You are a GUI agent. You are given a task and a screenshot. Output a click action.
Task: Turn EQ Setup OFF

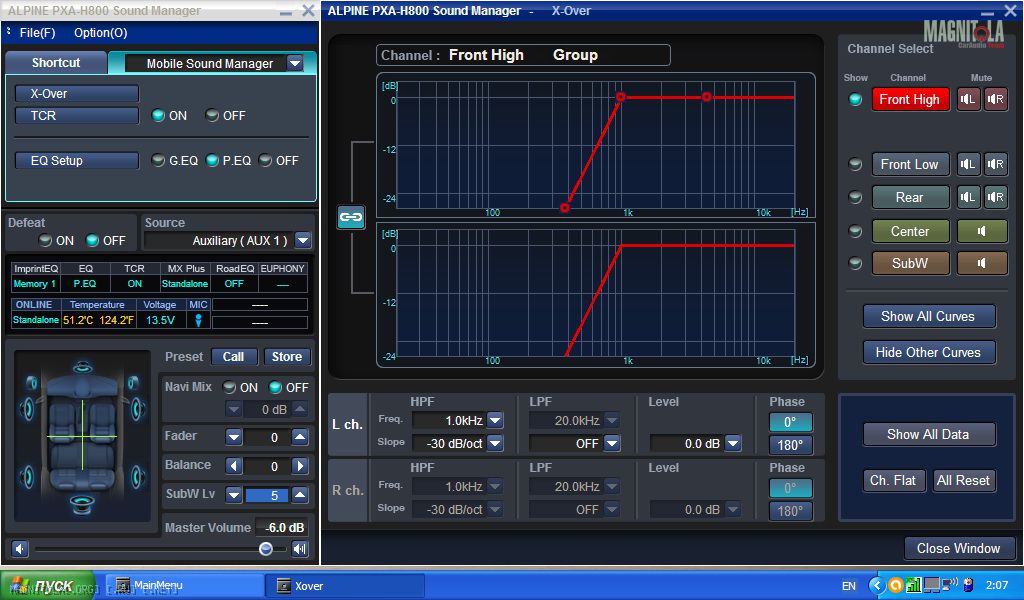tap(265, 161)
